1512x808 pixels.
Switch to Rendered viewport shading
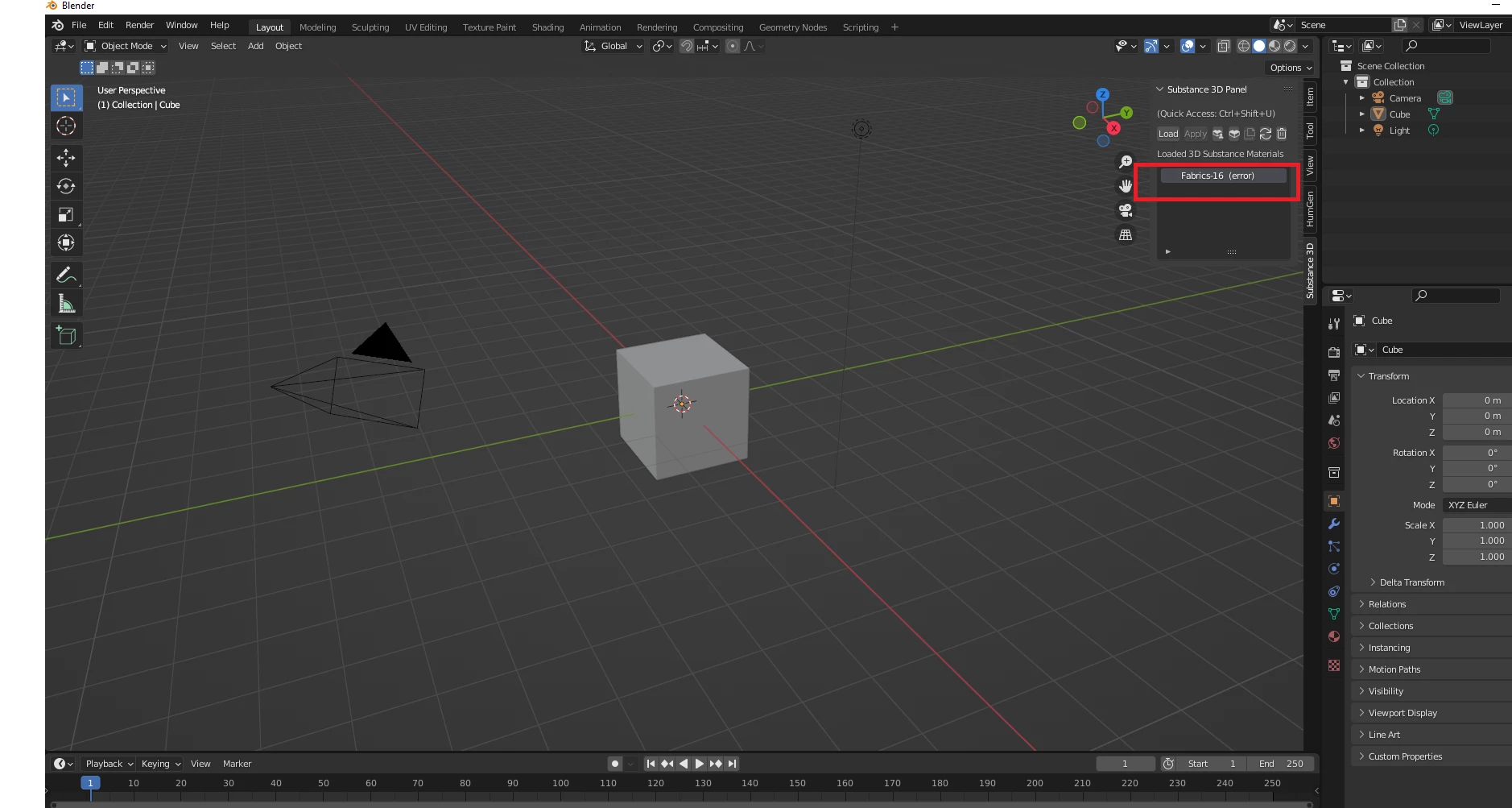[1290, 46]
